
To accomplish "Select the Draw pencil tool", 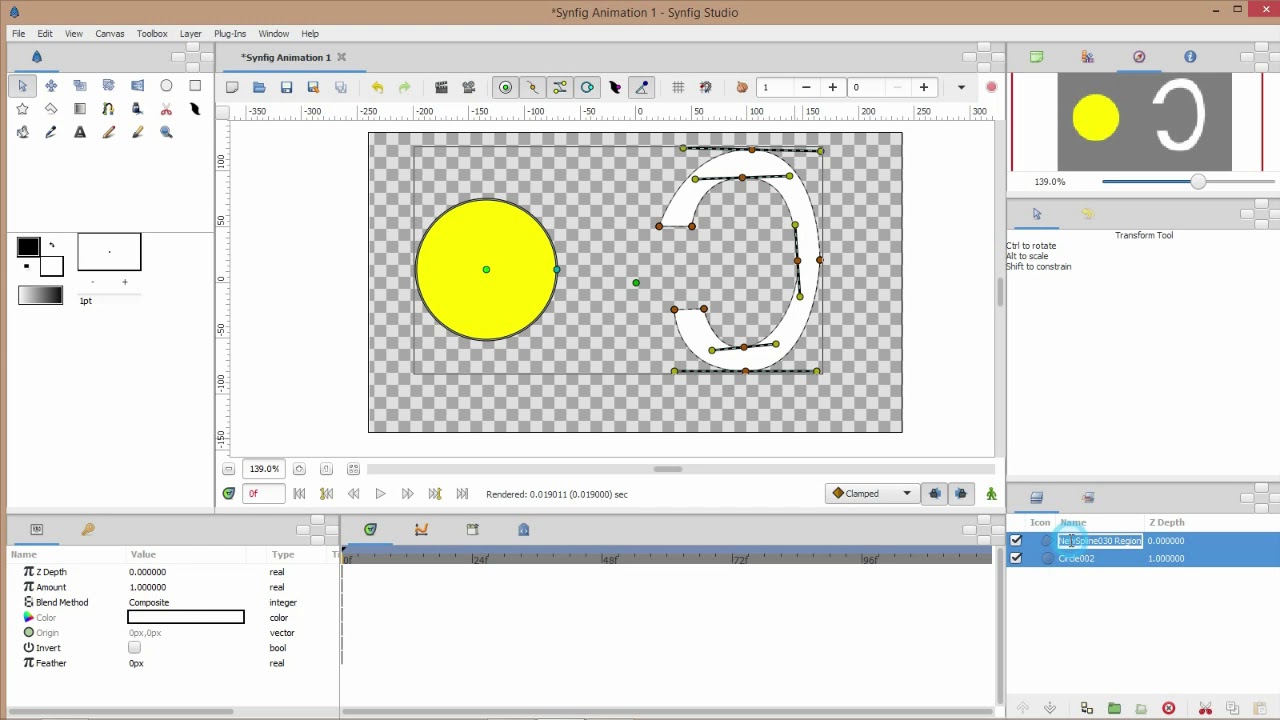I will point(108,132).
